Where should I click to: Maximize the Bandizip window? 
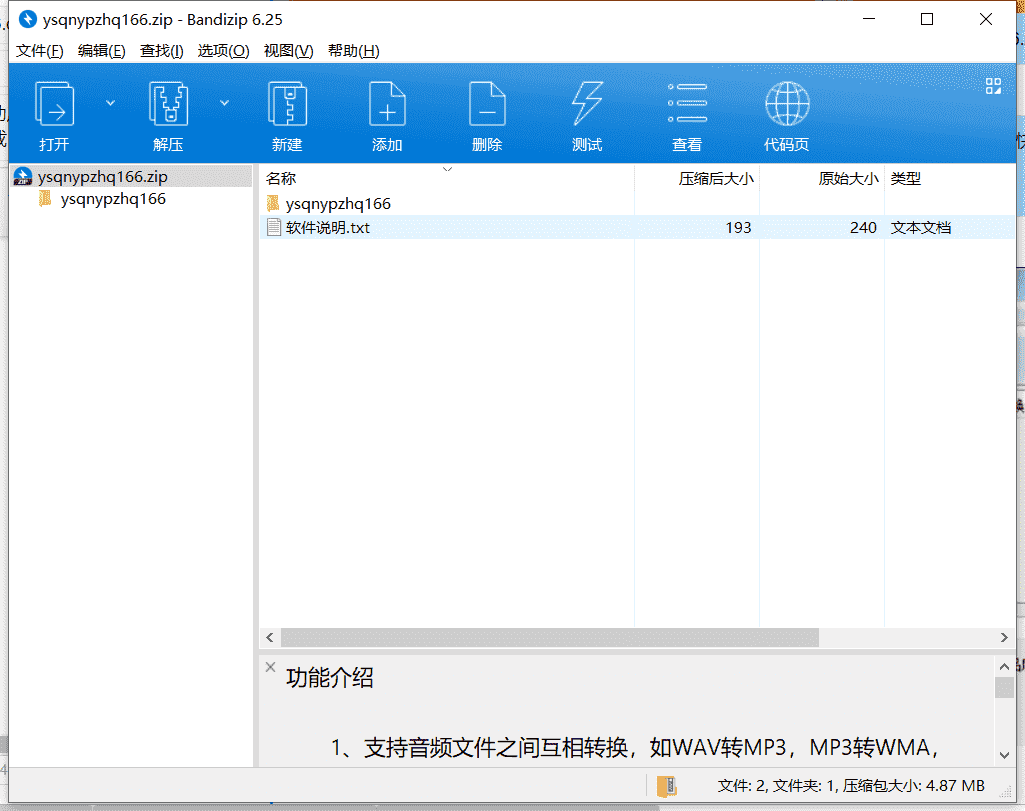pyautogui.click(x=927, y=20)
